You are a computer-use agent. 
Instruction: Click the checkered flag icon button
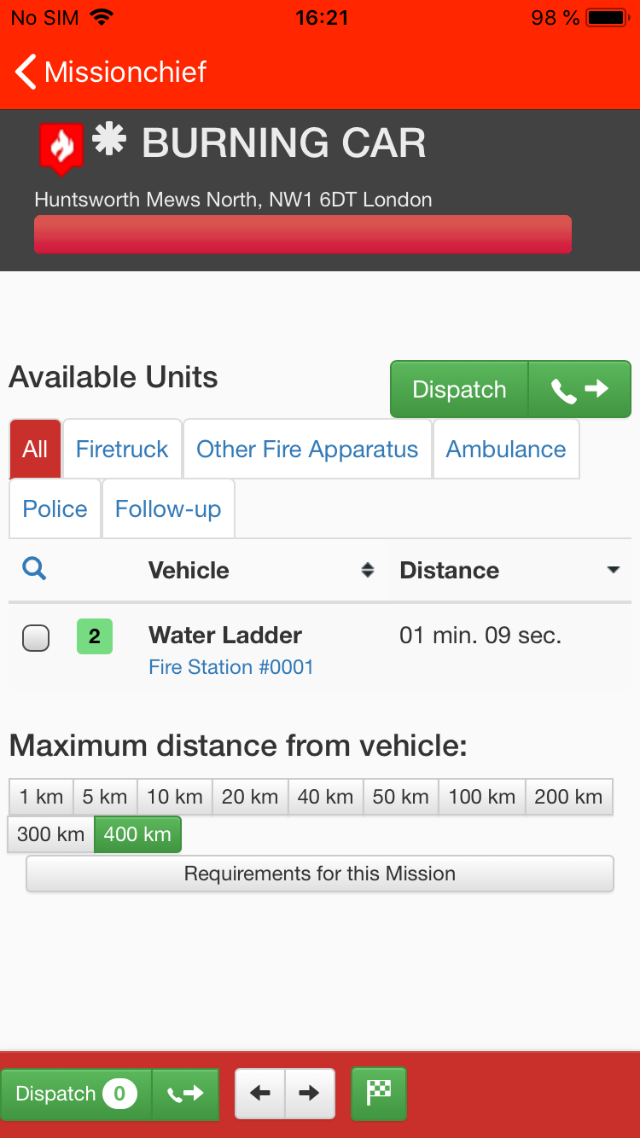click(379, 1093)
